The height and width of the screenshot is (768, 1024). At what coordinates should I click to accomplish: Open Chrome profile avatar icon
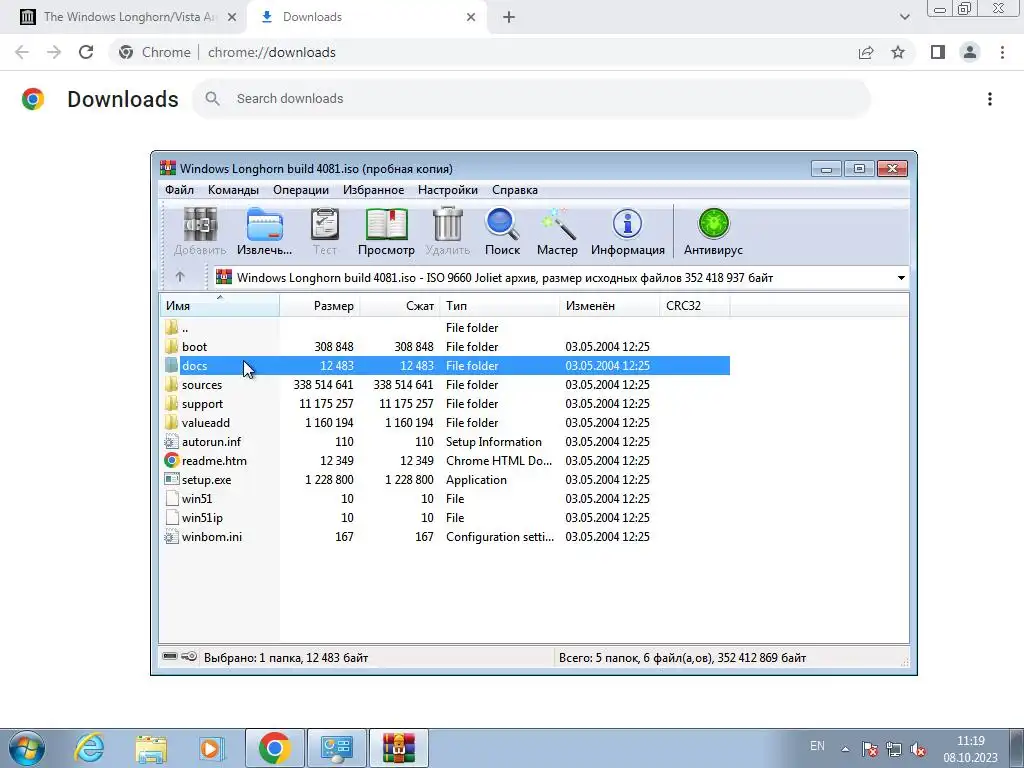coord(970,52)
